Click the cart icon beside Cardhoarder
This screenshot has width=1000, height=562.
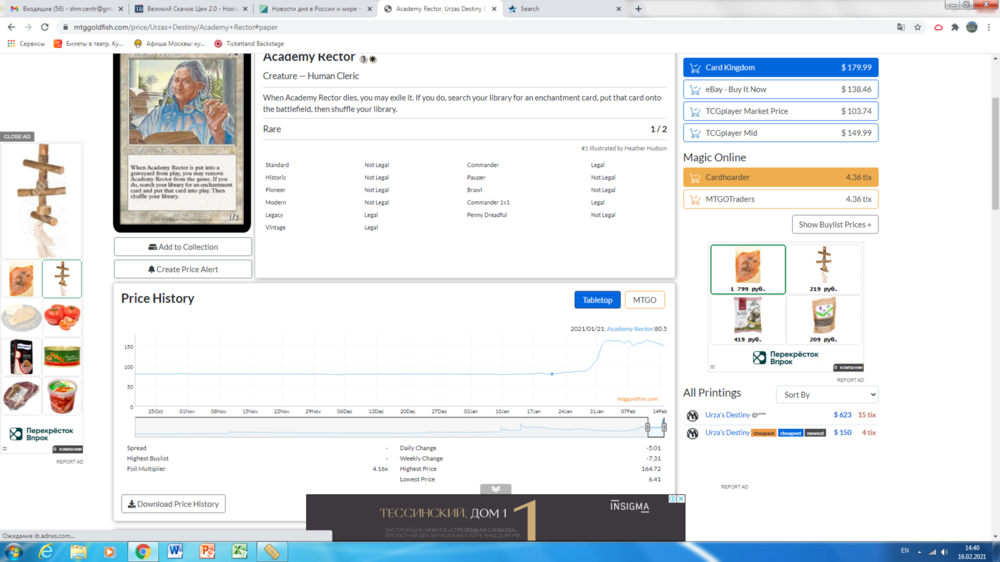click(695, 178)
